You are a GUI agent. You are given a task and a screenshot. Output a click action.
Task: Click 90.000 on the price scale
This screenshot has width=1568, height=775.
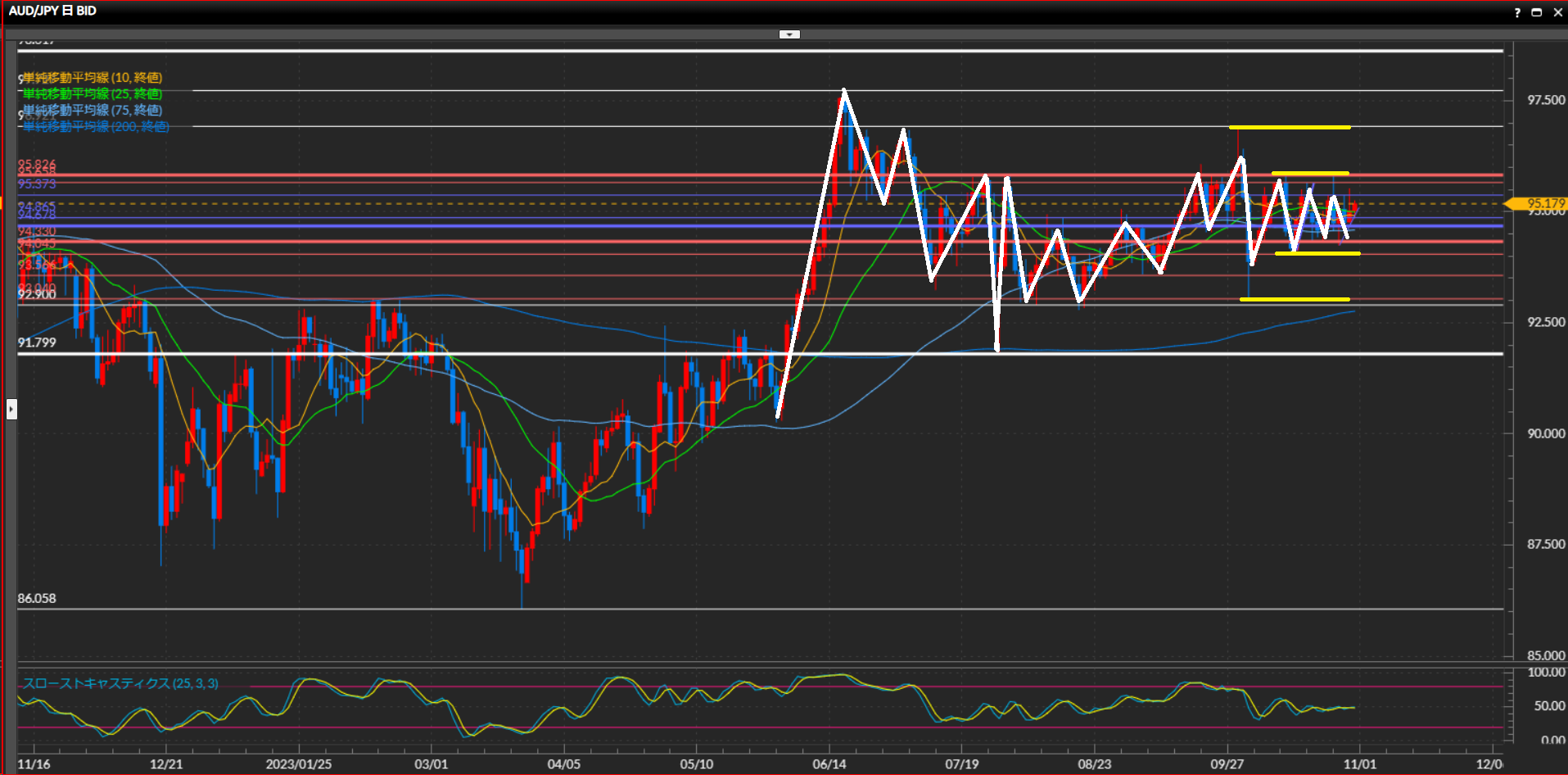point(1545,433)
